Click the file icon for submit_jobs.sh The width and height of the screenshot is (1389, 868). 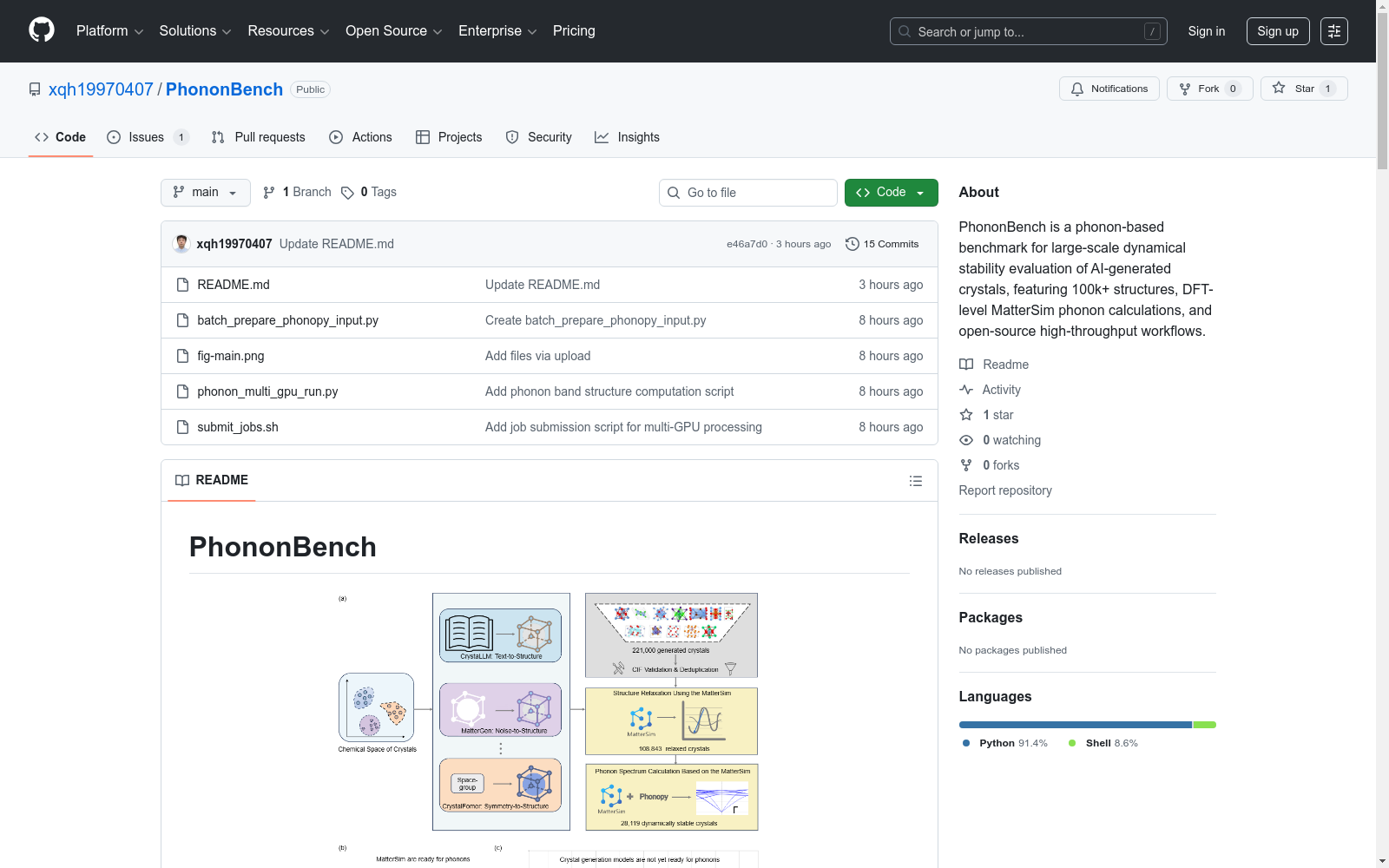pos(182,427)
